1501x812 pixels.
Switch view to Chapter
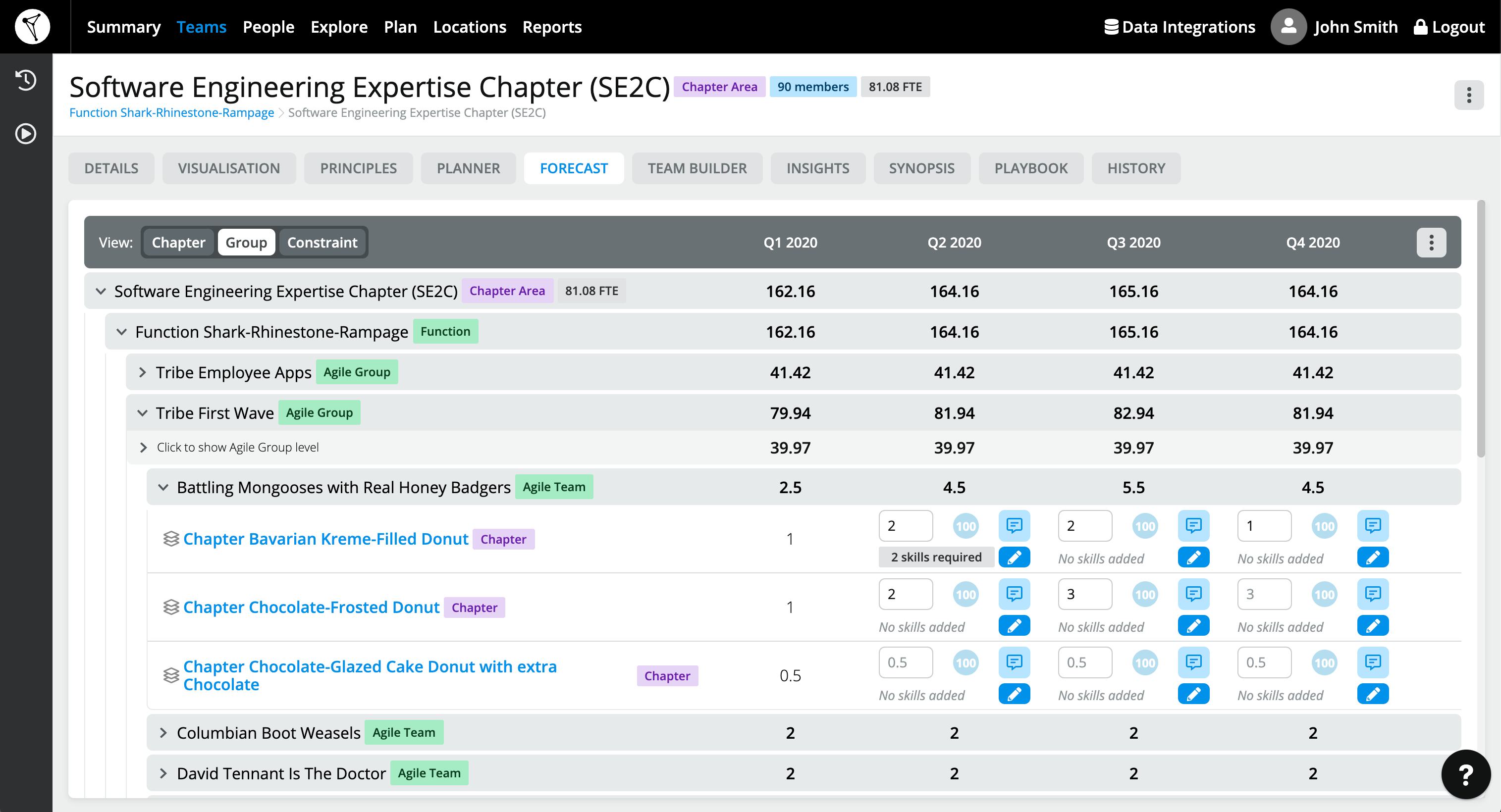tap(178, 242)
